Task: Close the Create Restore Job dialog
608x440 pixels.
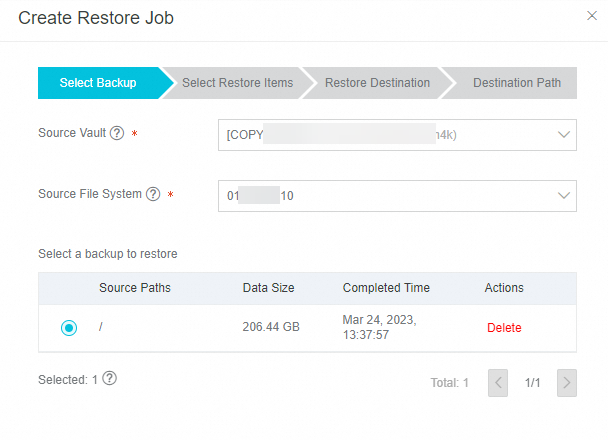Action: (x=591, y=15)
